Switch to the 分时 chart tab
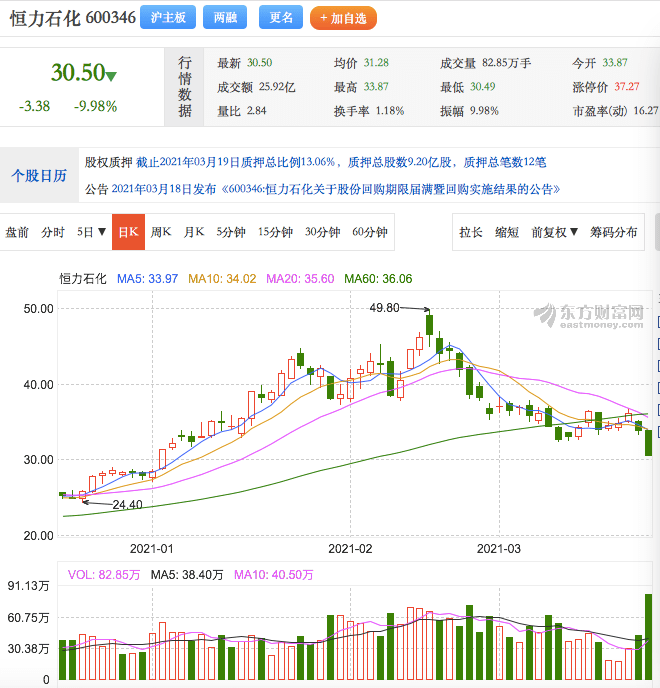 [x=53, y=232]
